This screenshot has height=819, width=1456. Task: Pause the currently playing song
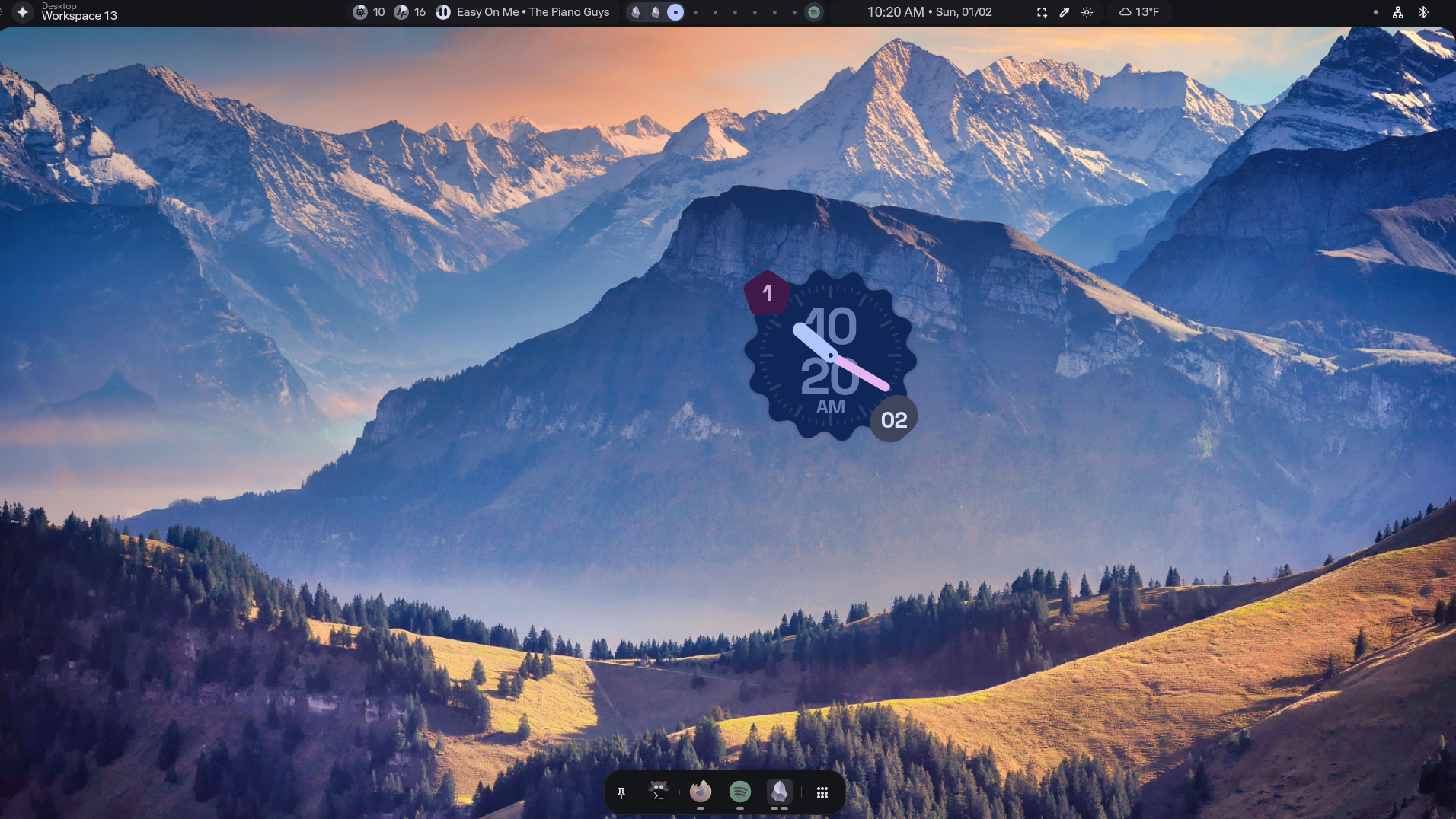(x=442, y=12)
